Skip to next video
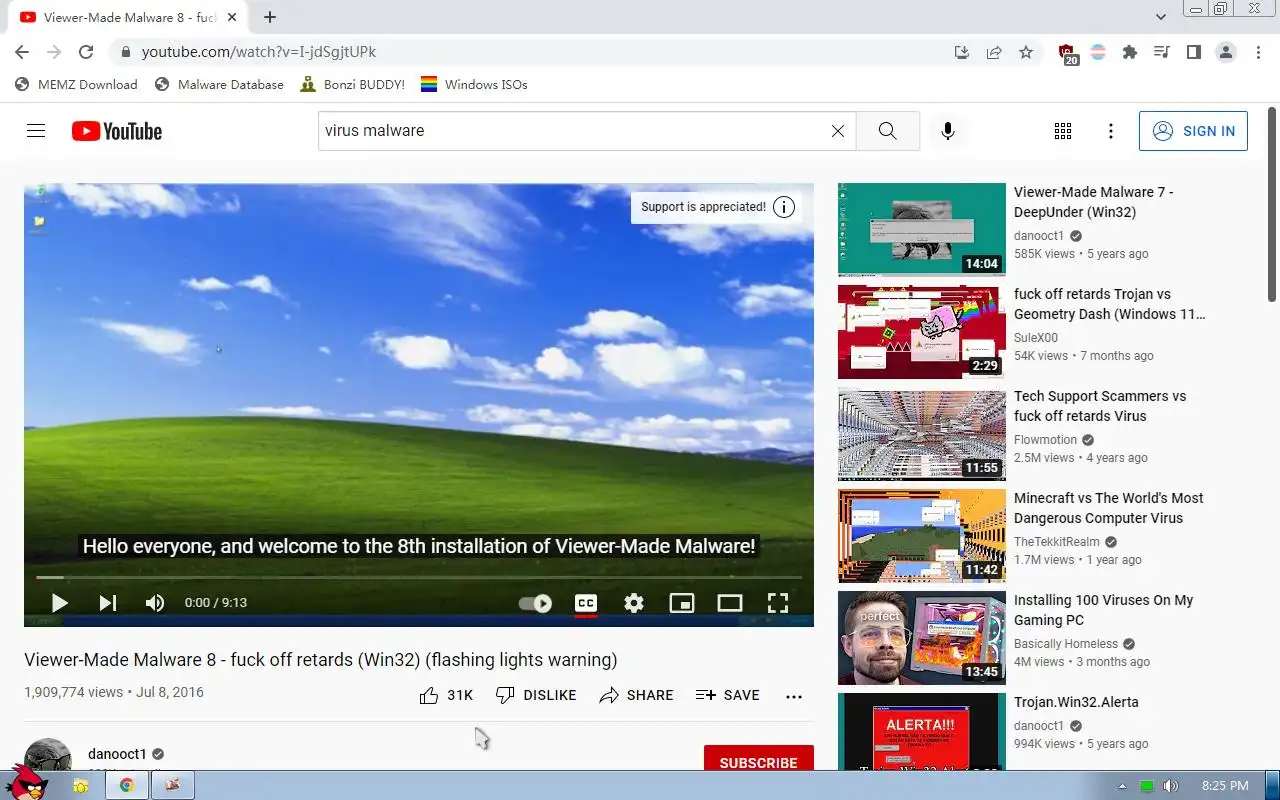The height and width of the screenshot is (800, 1280). click(x=107, y=603)
